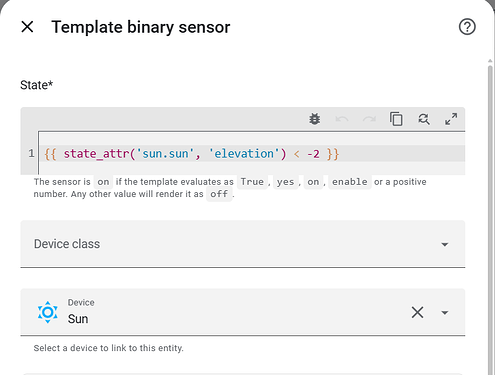The width and height of the screenshot is (495, 375).
Task: Click the 'Template binary sensor' title
Action: pyautogui.click(x=141, y=27)
